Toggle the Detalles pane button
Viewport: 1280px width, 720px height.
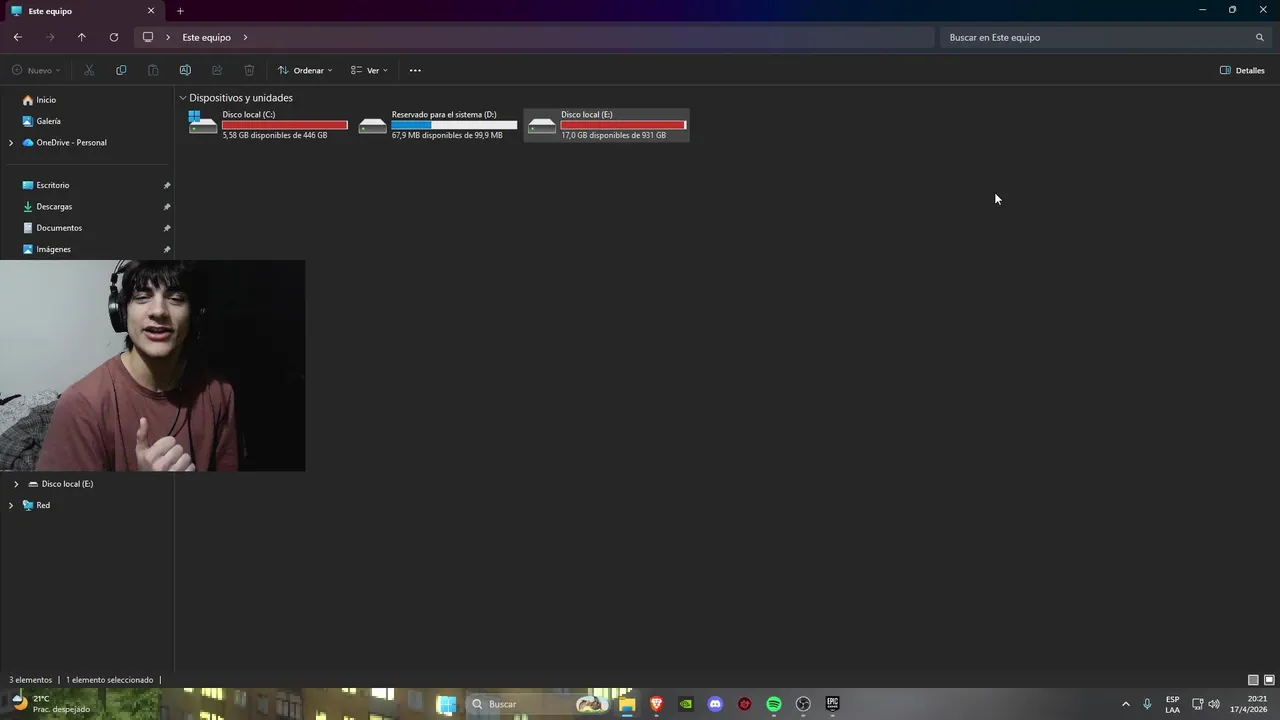click(x=1242, y=70)
